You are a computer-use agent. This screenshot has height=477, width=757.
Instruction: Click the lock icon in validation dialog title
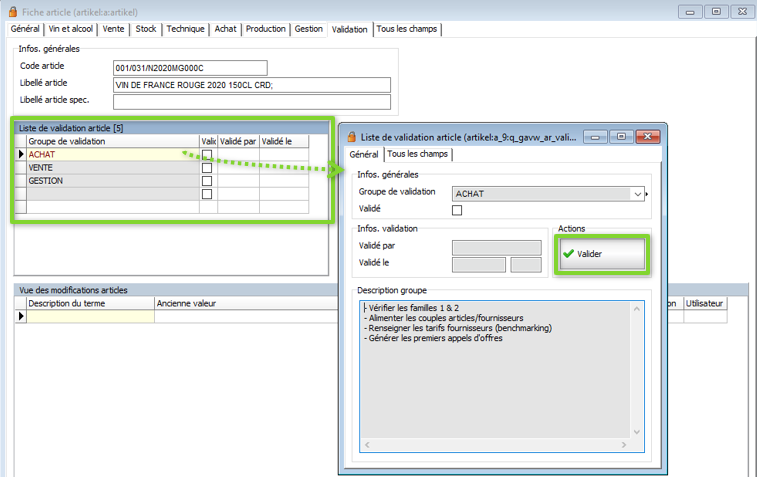tap(351, 136)
